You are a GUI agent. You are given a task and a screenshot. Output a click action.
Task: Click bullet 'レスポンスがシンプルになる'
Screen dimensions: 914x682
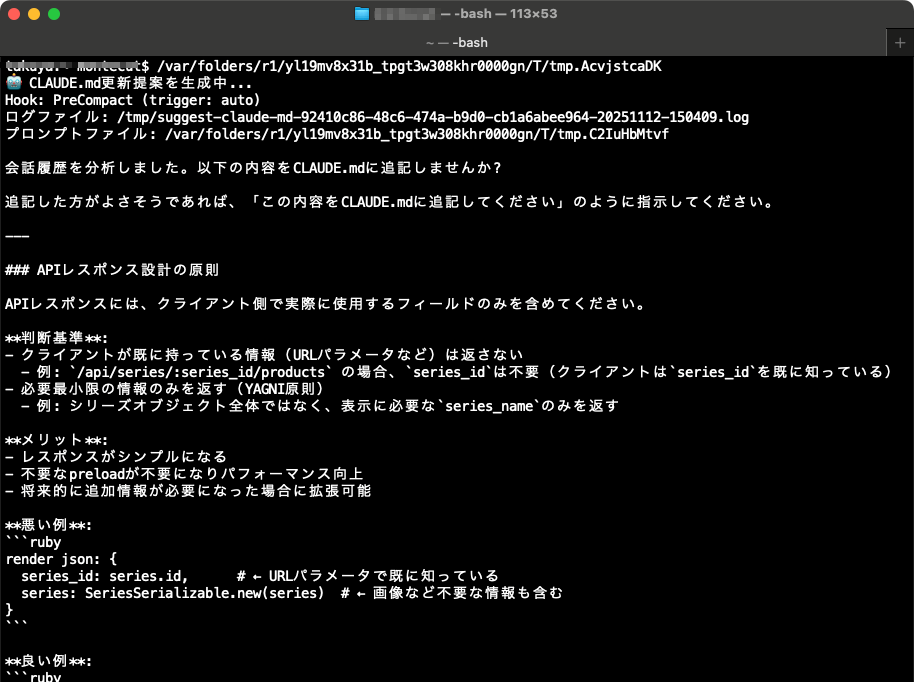[x=116, y=457]
